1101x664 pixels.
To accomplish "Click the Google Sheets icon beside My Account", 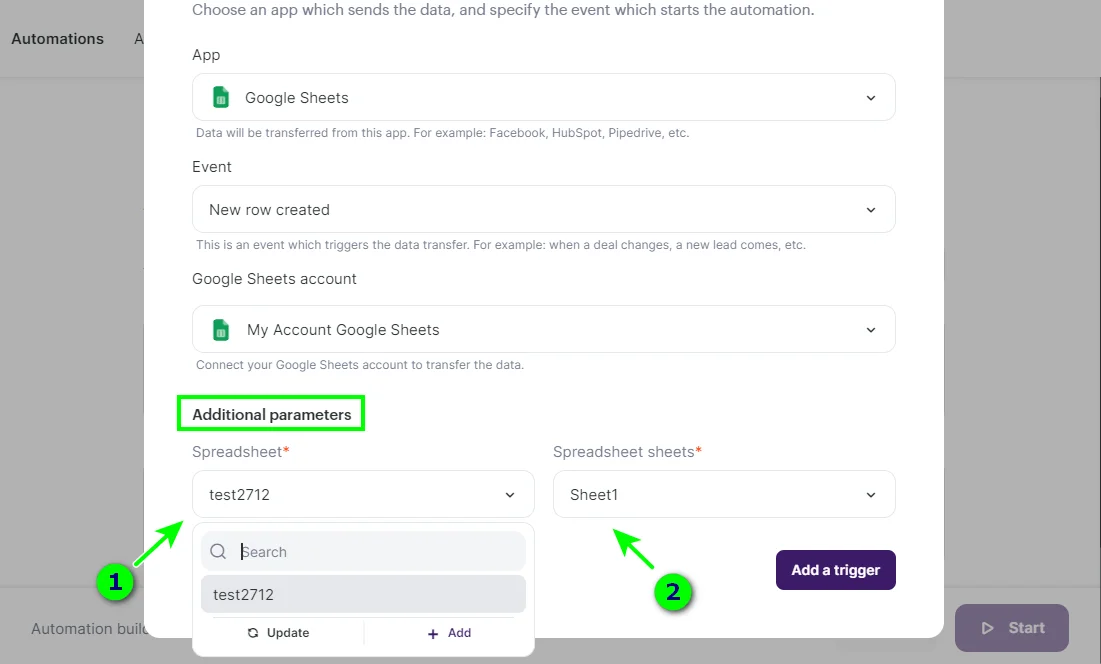I will pos(220,328).
